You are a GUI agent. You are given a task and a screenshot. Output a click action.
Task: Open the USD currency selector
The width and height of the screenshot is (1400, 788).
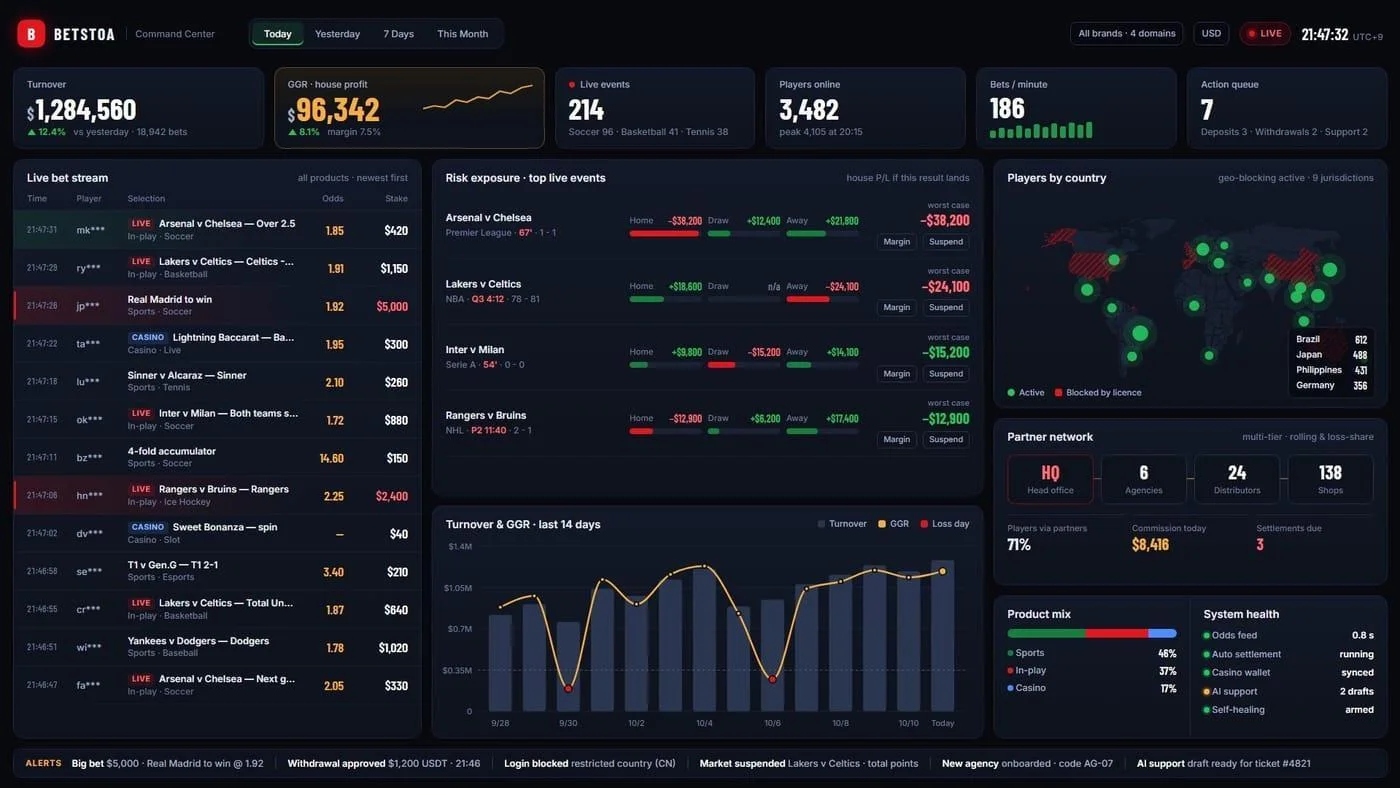(1211, 33)
